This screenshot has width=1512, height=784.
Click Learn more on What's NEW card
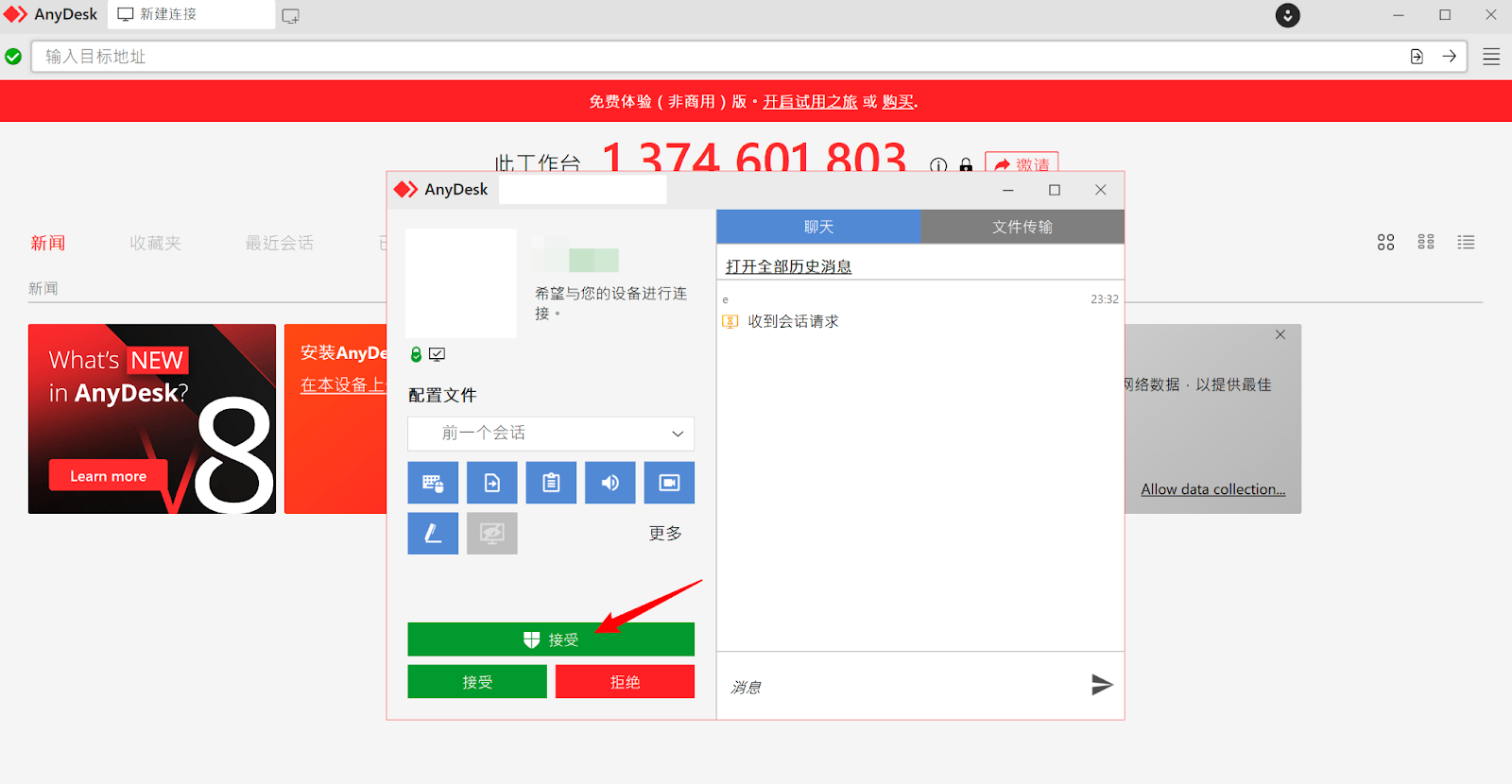[x=109, y=476]
